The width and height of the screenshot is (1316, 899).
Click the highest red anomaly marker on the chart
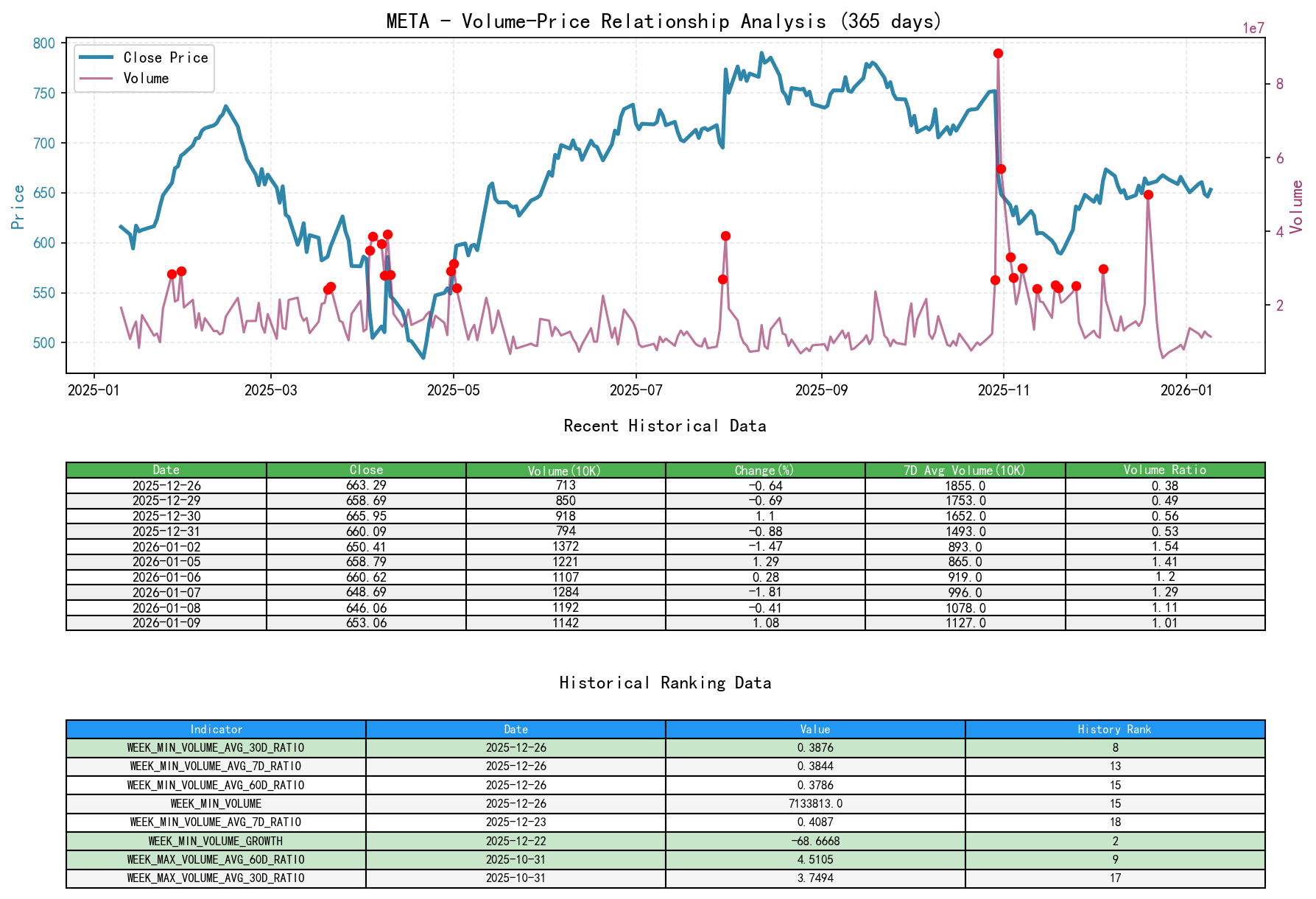(998, 53)
